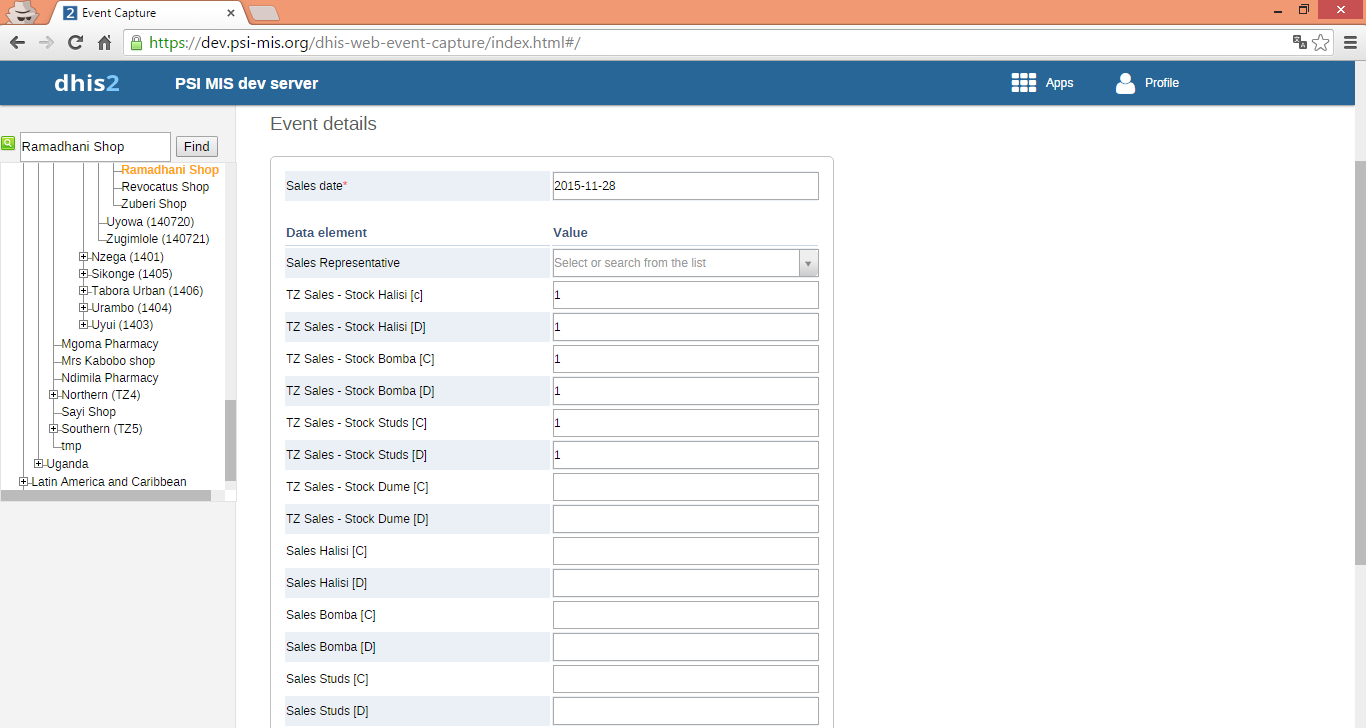Screen dimensions: 1366x728
Task: Click the Sales Bomba [C] value field
Action: coord(686,615)
